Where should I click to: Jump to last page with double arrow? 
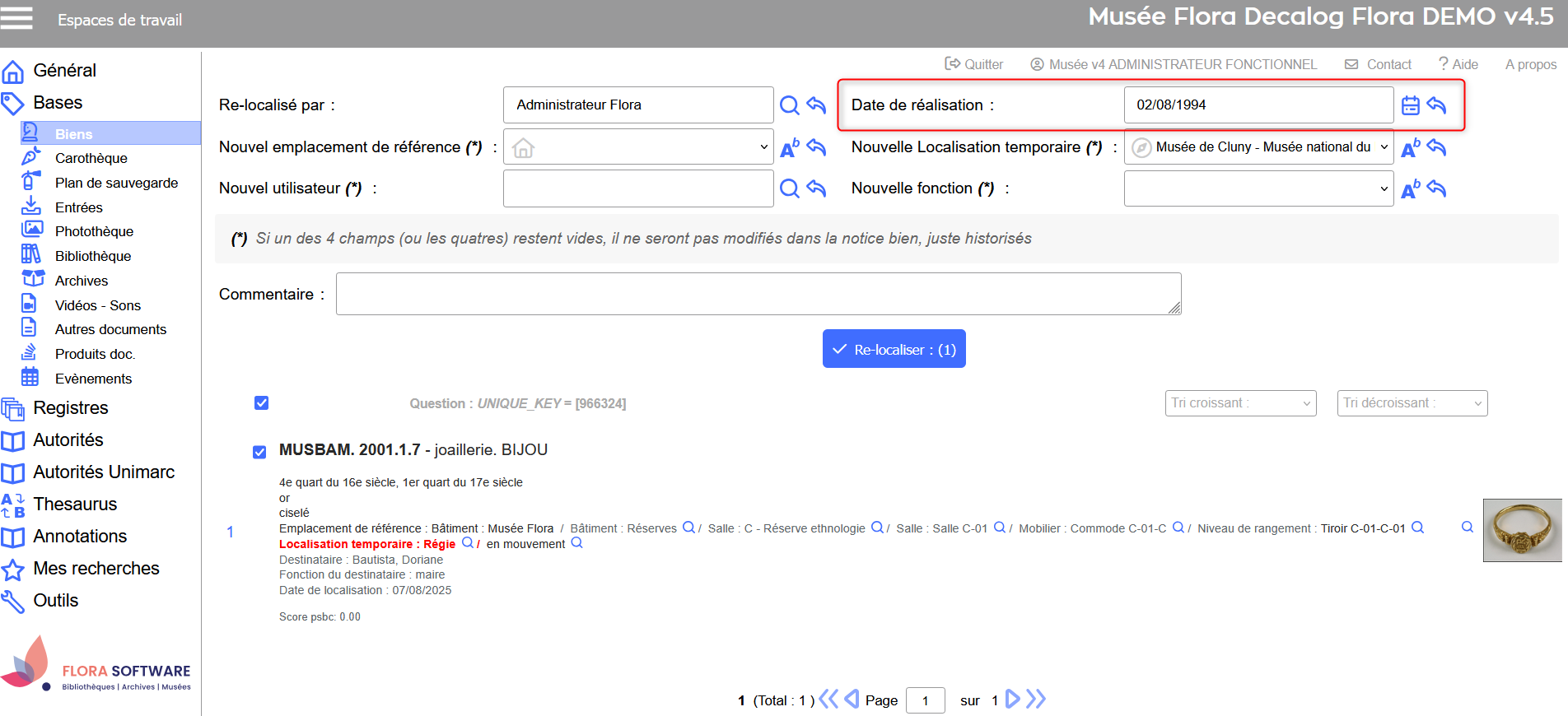click(1036, 700)
